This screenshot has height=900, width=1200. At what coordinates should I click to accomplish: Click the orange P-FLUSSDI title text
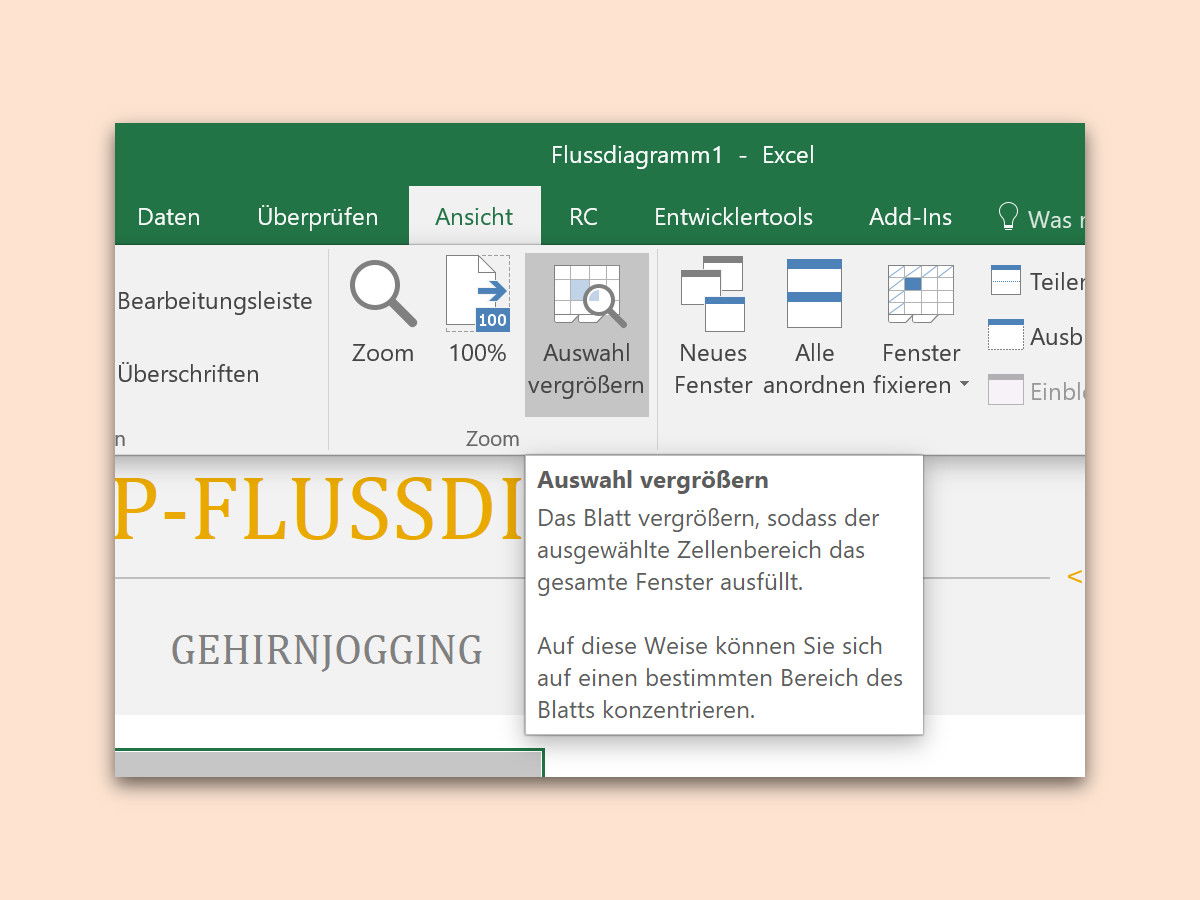click(x=318, y=510)
